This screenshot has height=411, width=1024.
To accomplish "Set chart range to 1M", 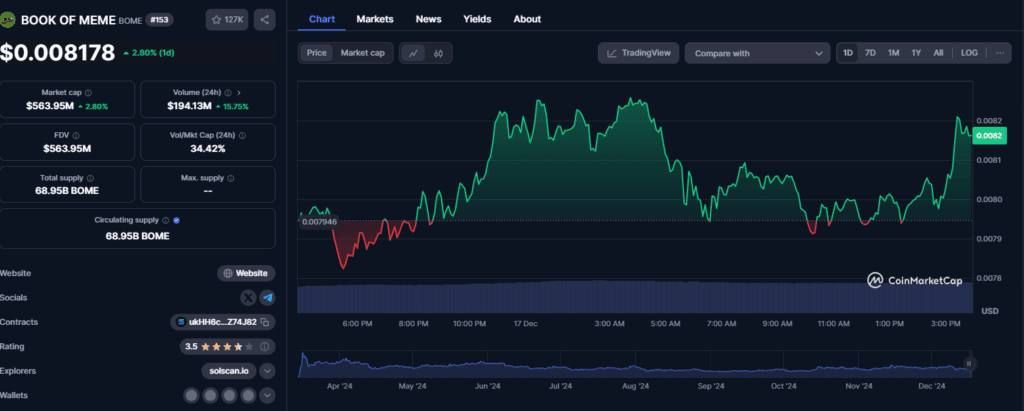I will (x=893, y=53).
